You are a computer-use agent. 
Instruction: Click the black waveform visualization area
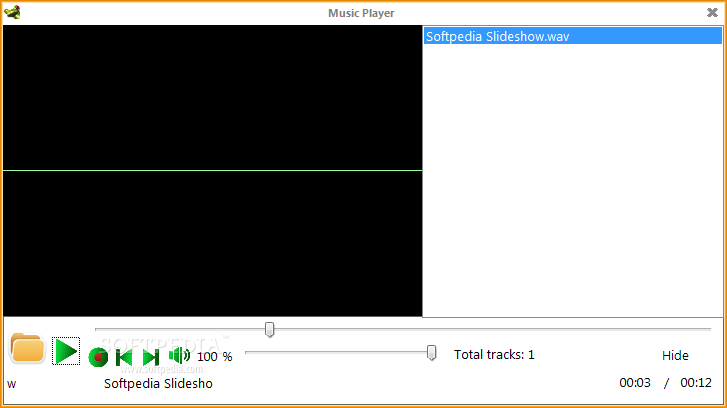212,171
